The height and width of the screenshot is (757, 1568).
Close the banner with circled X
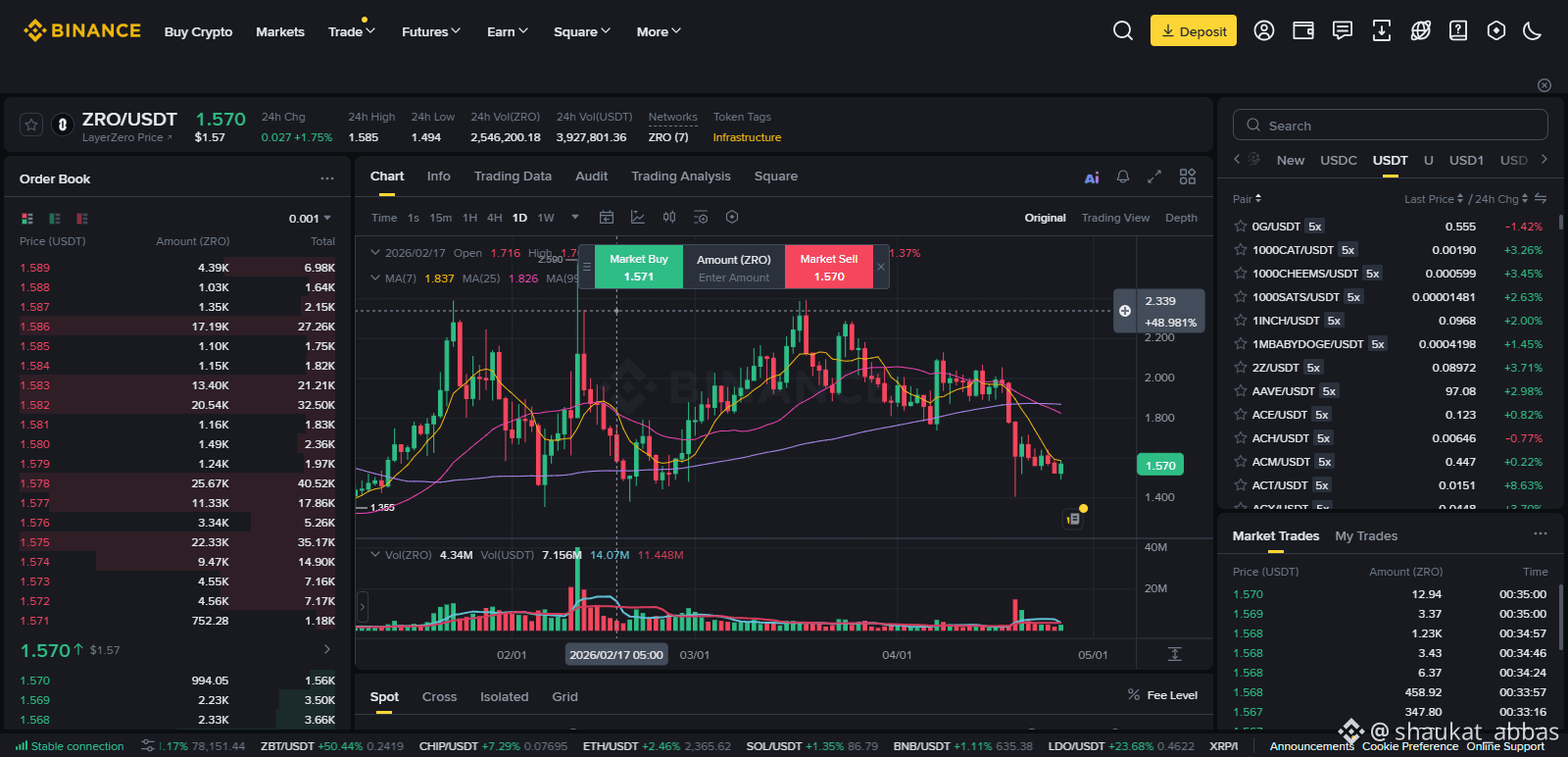coord(1544,85)
